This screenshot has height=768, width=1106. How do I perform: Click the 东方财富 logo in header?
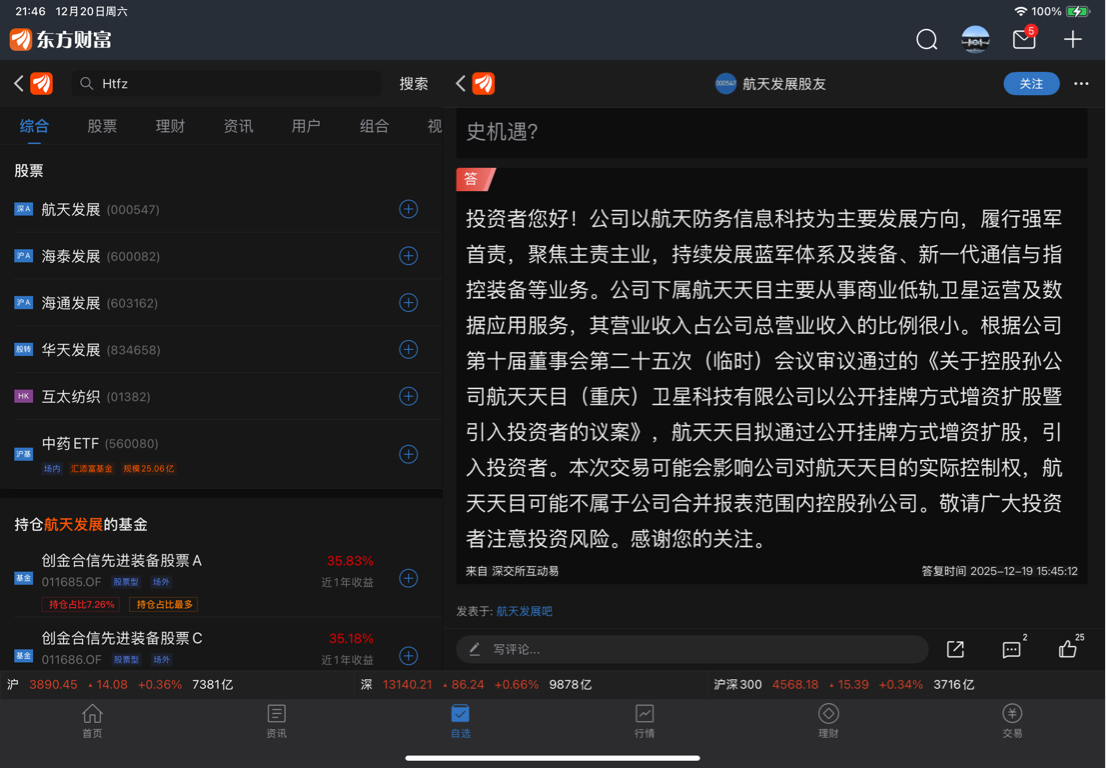point(61,39)
